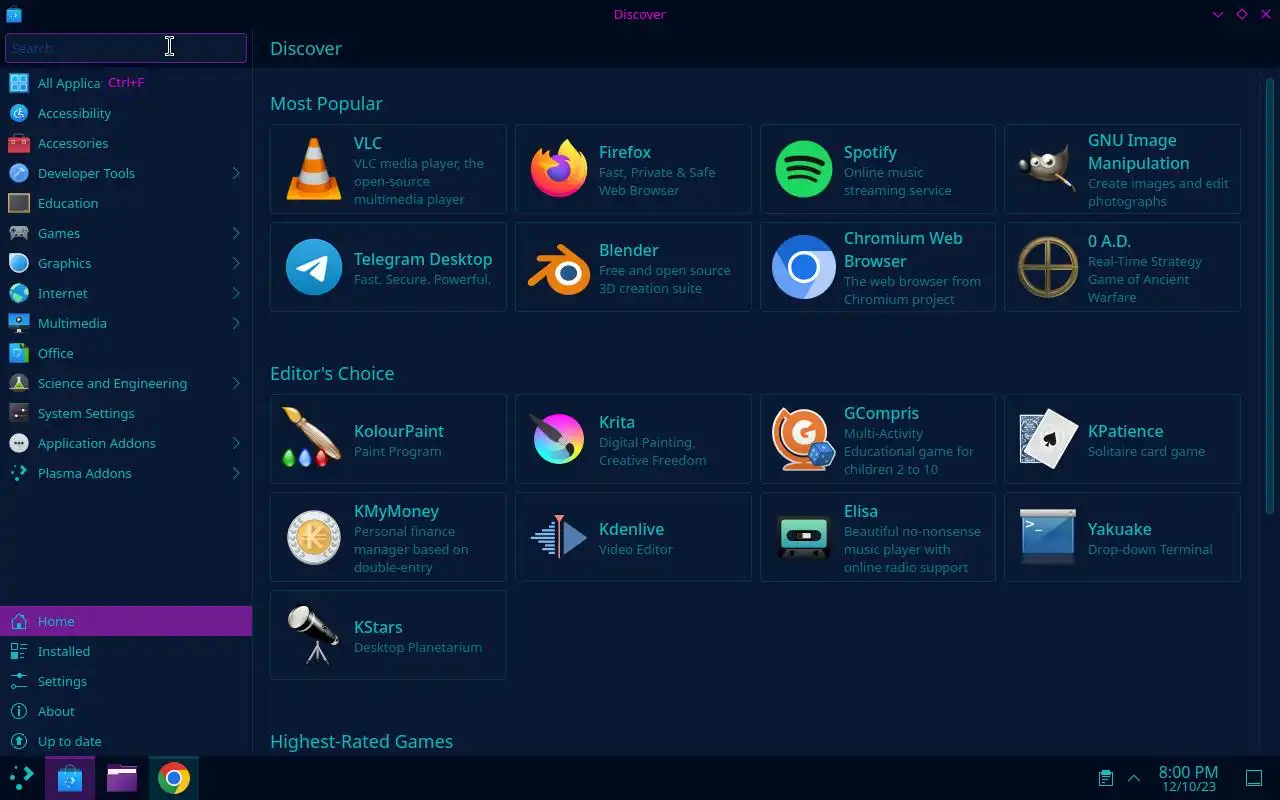Click the Chromium Web Browser icon
The height and width of the screenshot is (800, 1280).
pyautogui.click(x=804, y=267)
